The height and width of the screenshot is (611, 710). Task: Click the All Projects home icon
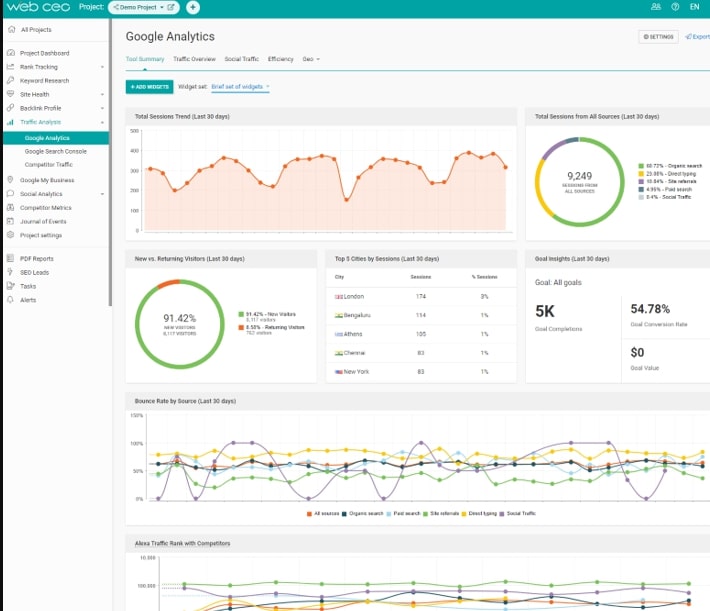pos(11,29)
